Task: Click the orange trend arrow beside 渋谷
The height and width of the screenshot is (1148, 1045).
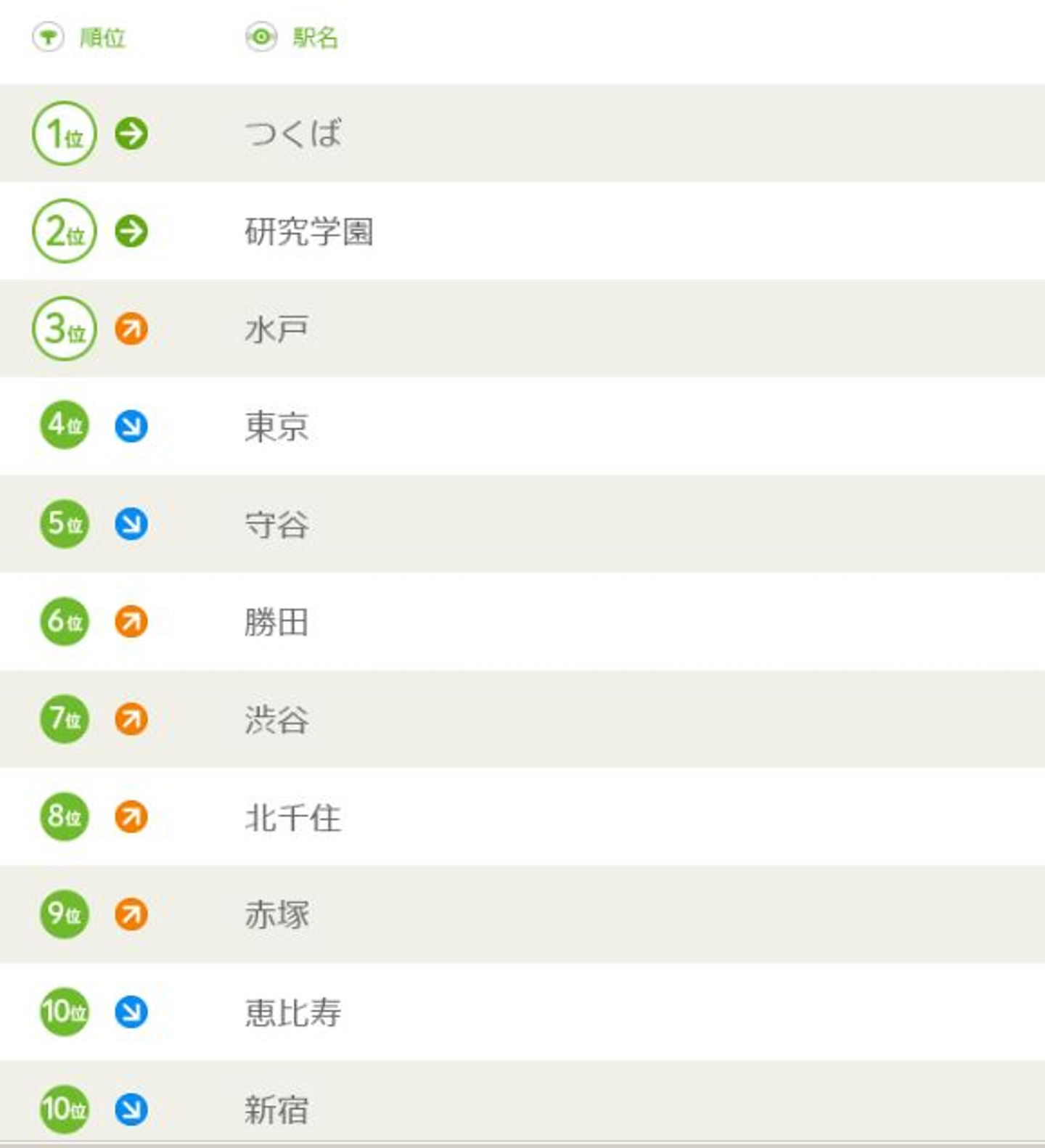Action: pos(131,719)
